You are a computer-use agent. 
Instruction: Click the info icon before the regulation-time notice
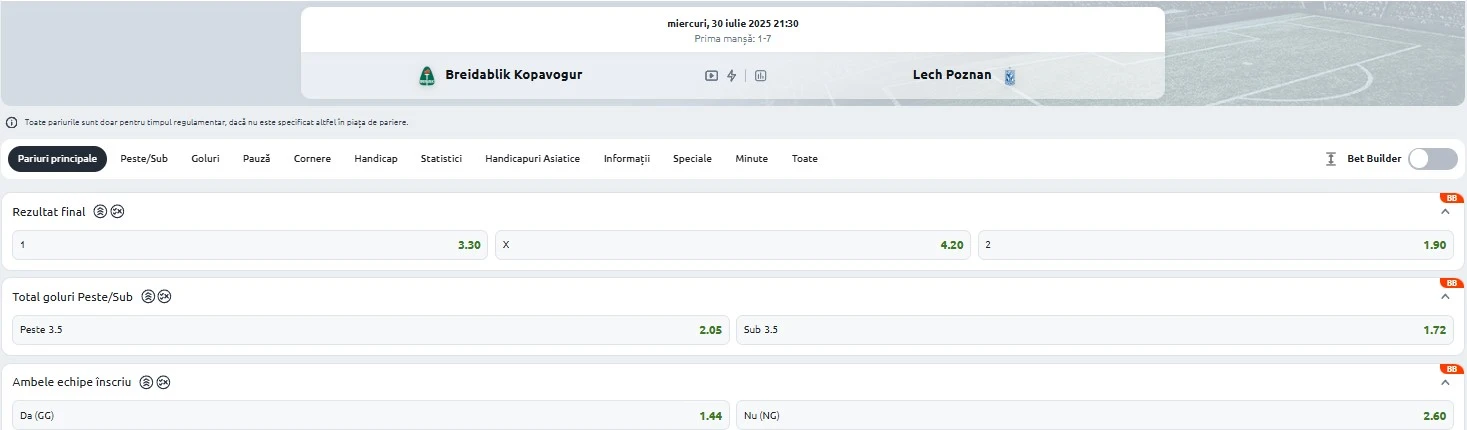tap(11, 122)
